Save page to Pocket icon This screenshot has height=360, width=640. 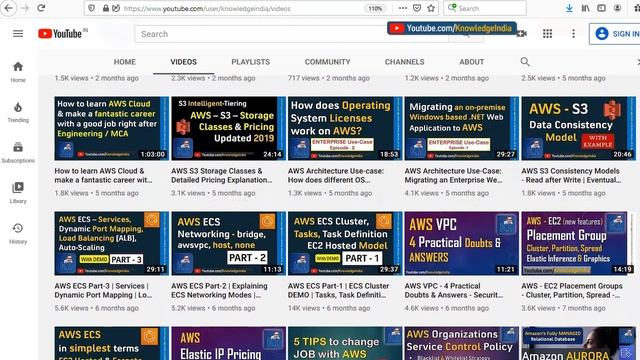coord(417,8)
